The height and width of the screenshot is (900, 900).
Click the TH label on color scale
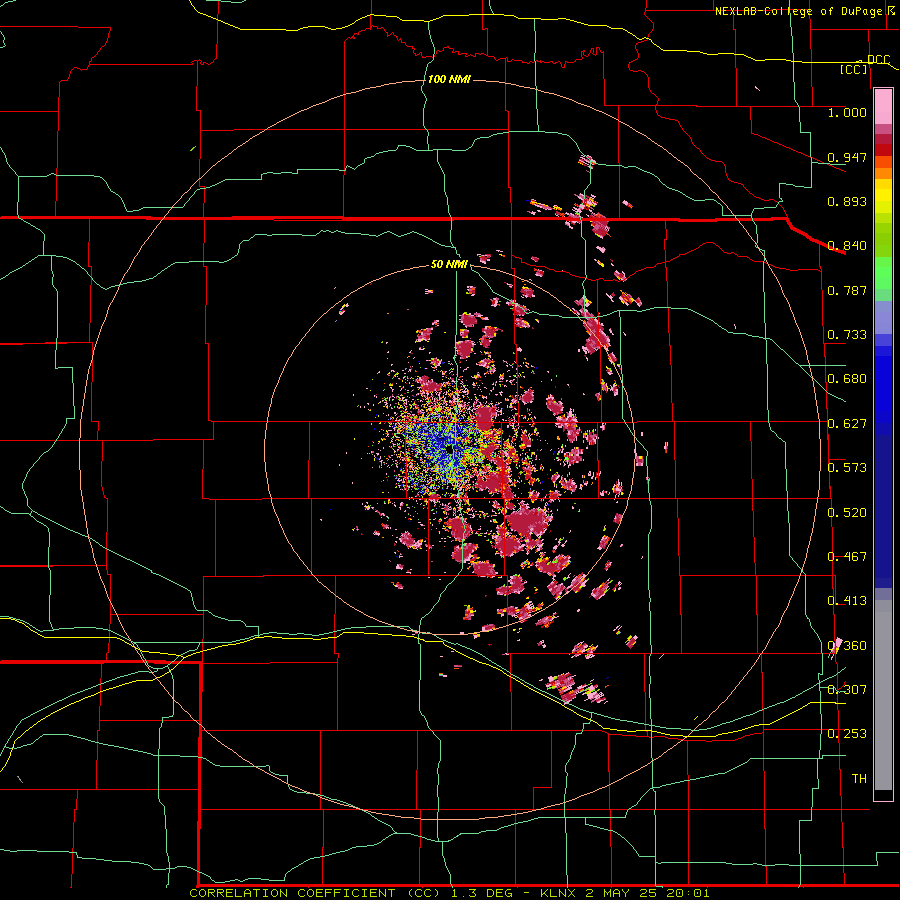pos(859,779)
